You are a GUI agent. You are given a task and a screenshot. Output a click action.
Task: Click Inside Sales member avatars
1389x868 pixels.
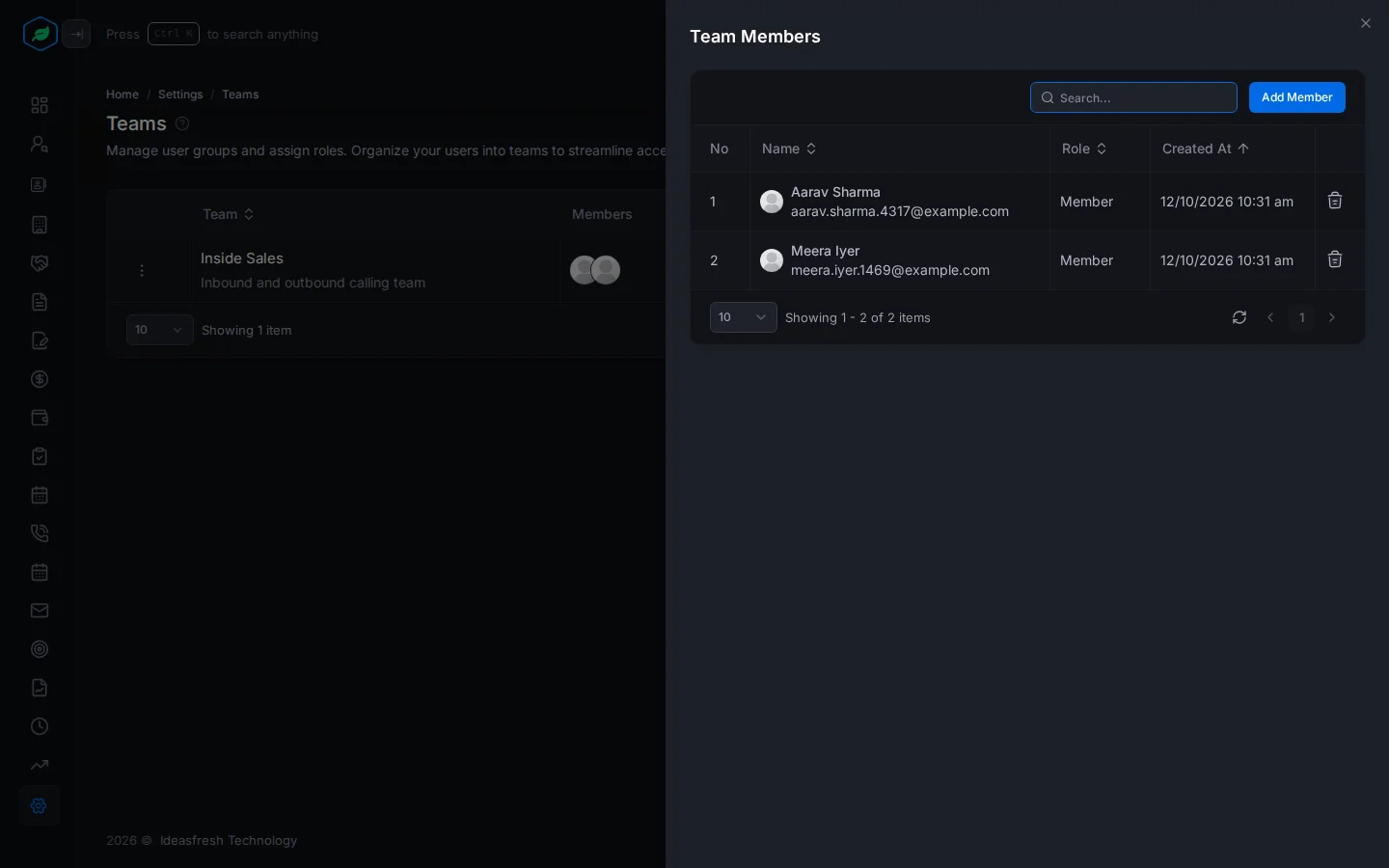click(x=595, y=270)
